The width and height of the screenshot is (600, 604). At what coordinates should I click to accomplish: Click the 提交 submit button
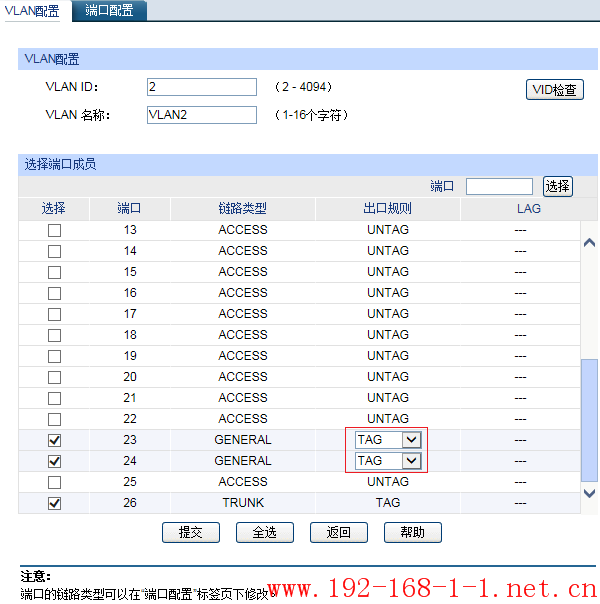click(191, 532)
